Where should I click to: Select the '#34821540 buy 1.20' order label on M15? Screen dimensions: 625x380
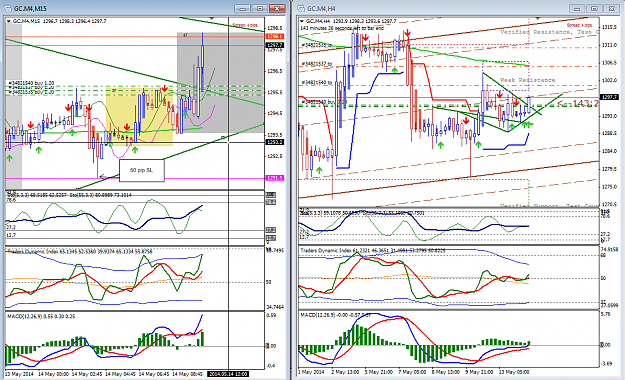tap(31, 83)
